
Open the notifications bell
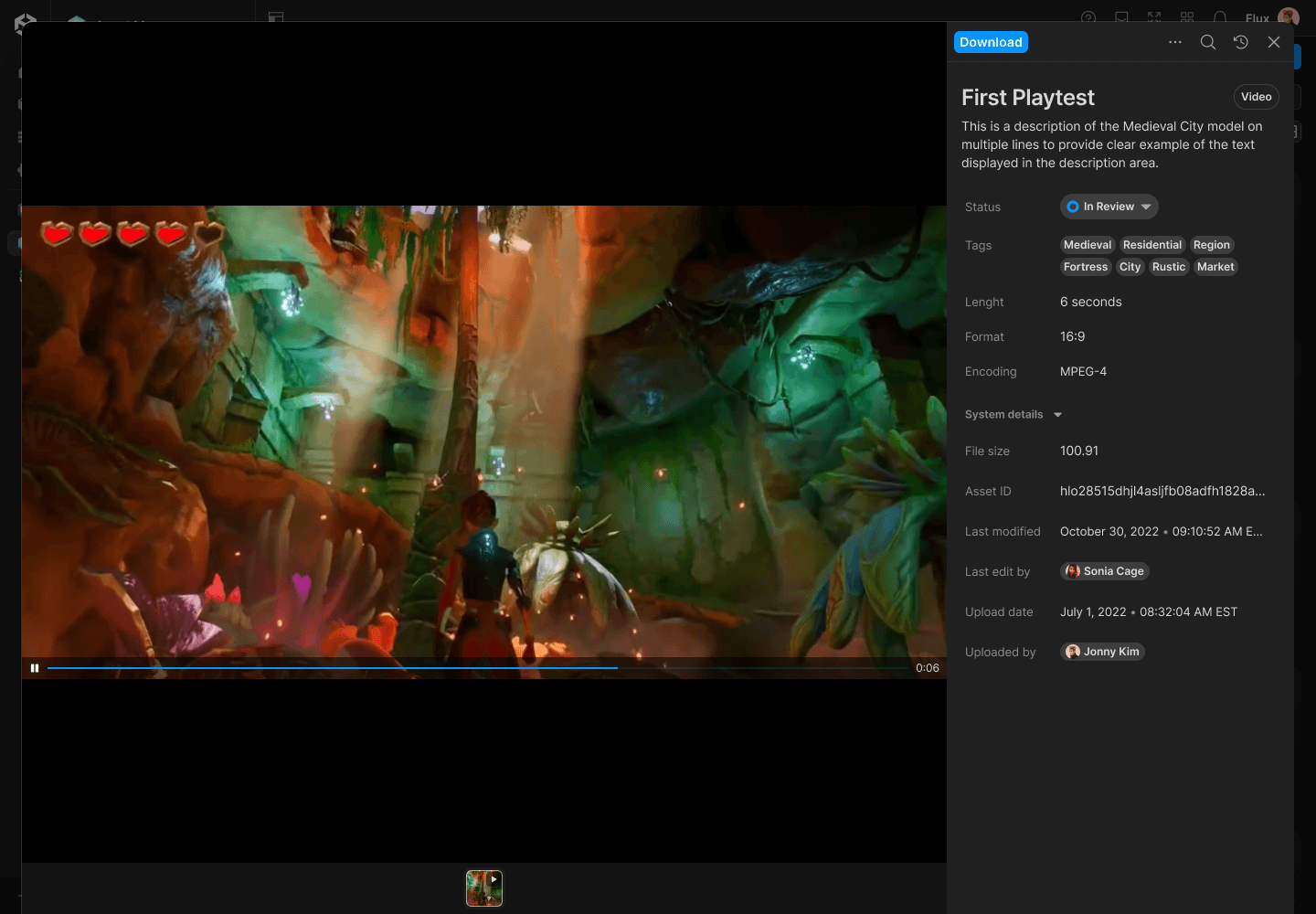pyautogui.click(x=1222, y=17)
